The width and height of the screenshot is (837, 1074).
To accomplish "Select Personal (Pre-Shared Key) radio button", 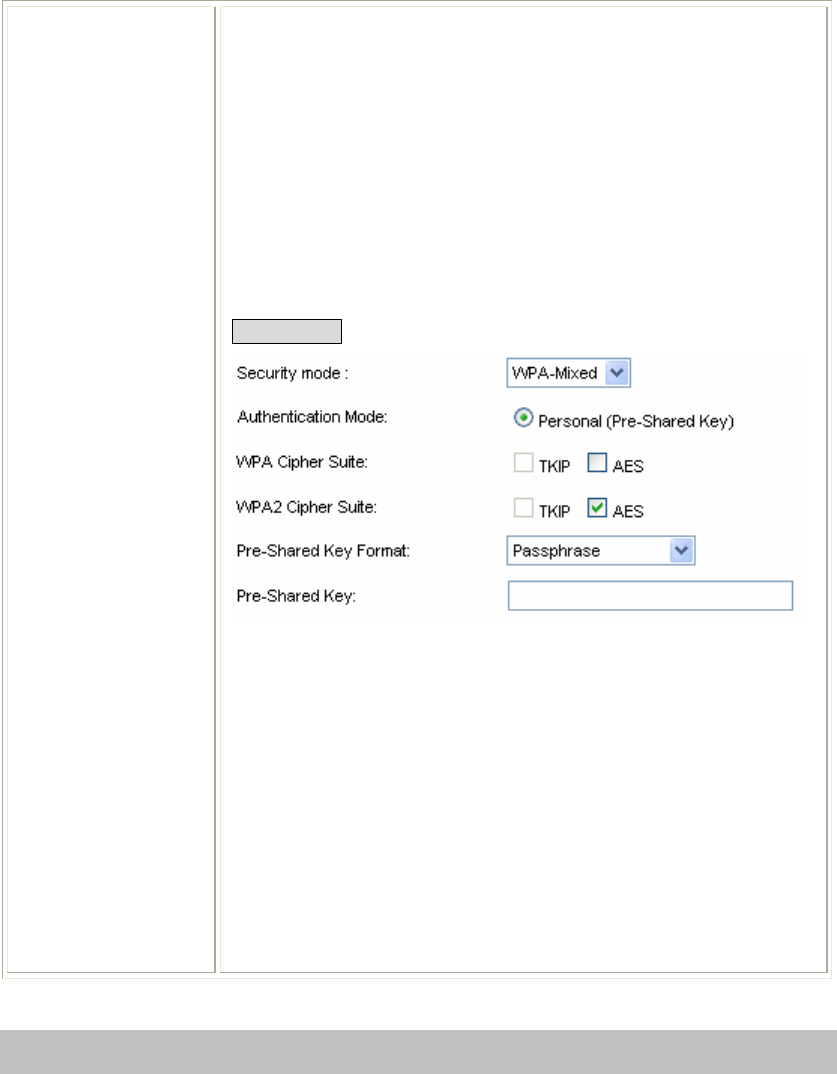I will 523,418.
